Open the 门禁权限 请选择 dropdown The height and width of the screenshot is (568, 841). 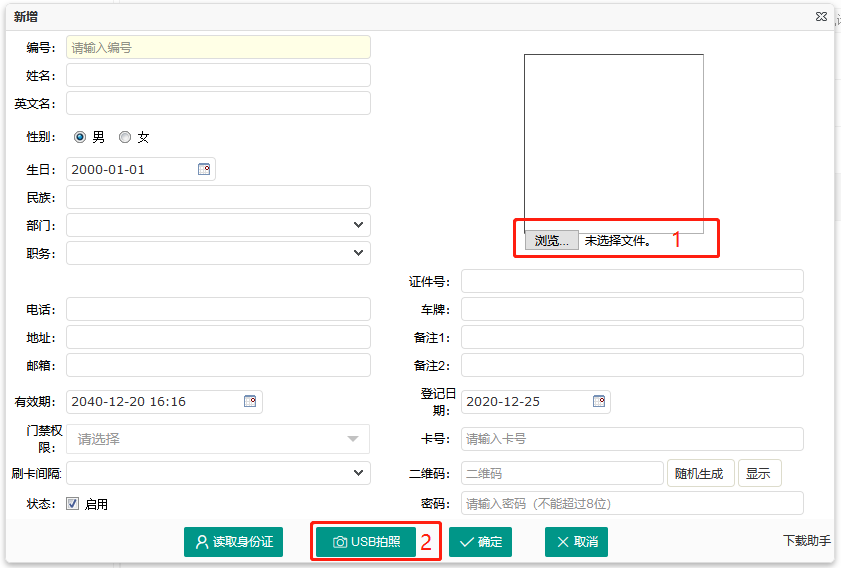(218, 439)
